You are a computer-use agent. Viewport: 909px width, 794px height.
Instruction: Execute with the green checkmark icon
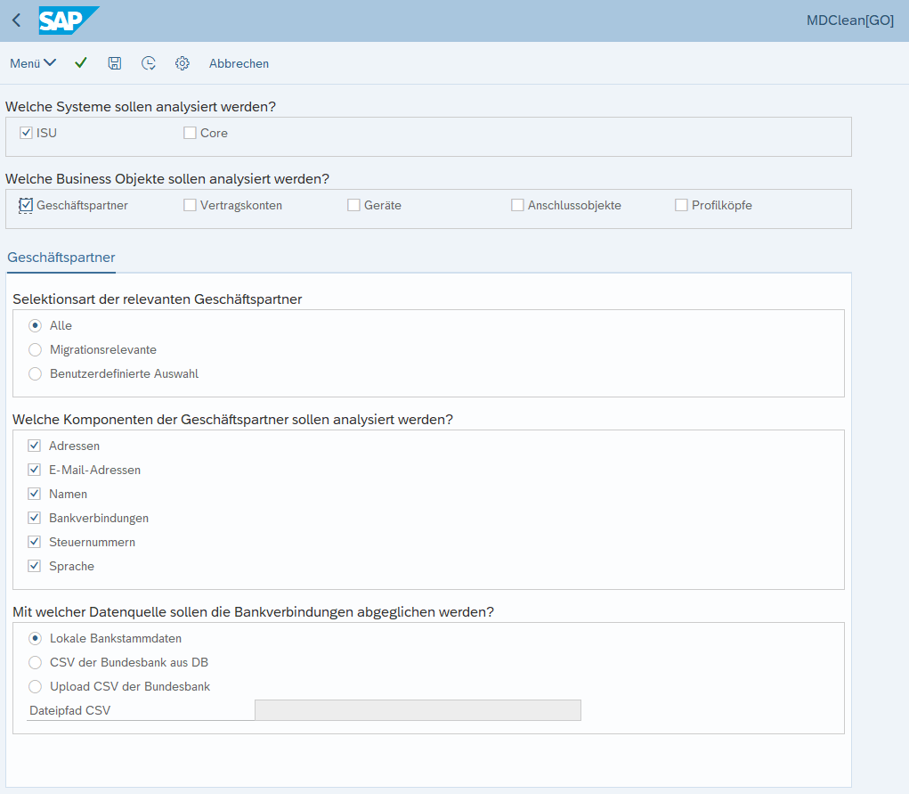click(x=81, y=63)
